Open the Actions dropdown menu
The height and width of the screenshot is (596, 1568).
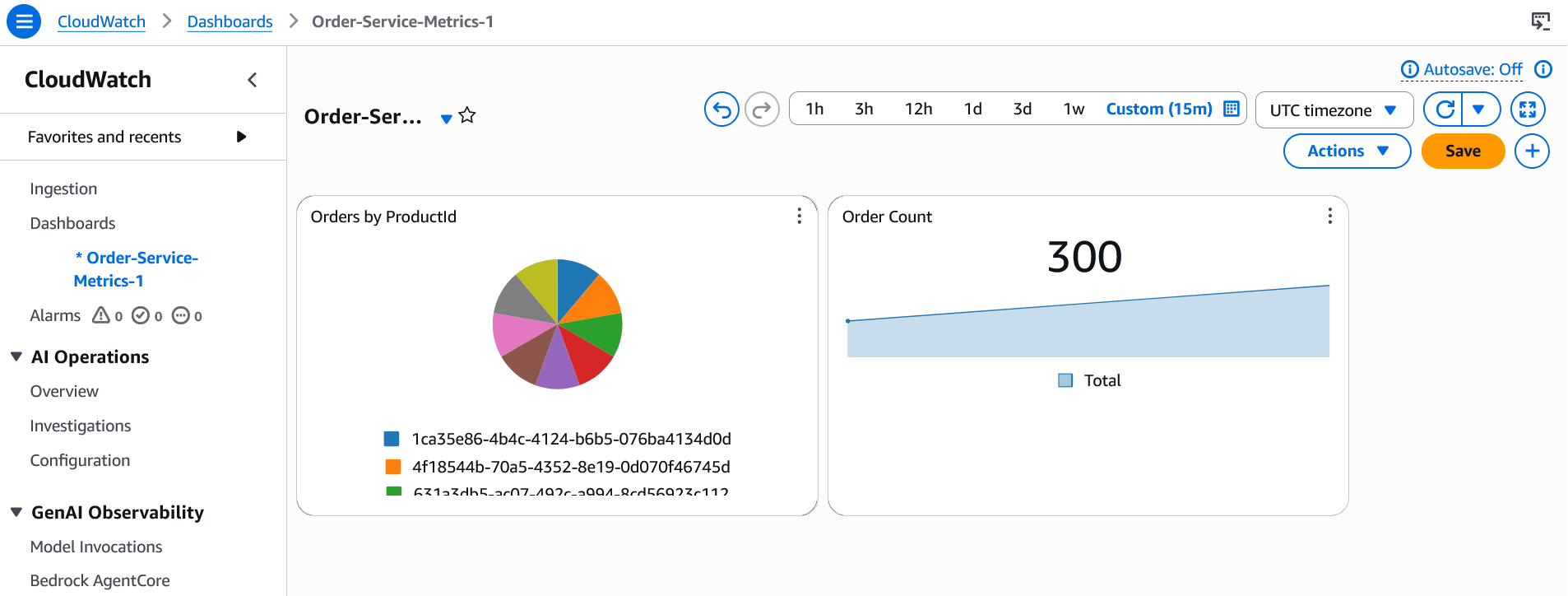[1347, 151]
